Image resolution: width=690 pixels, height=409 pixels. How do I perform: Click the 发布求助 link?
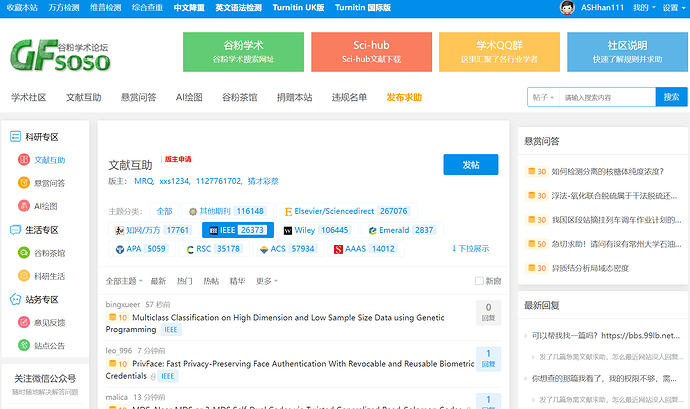point(404,97)
